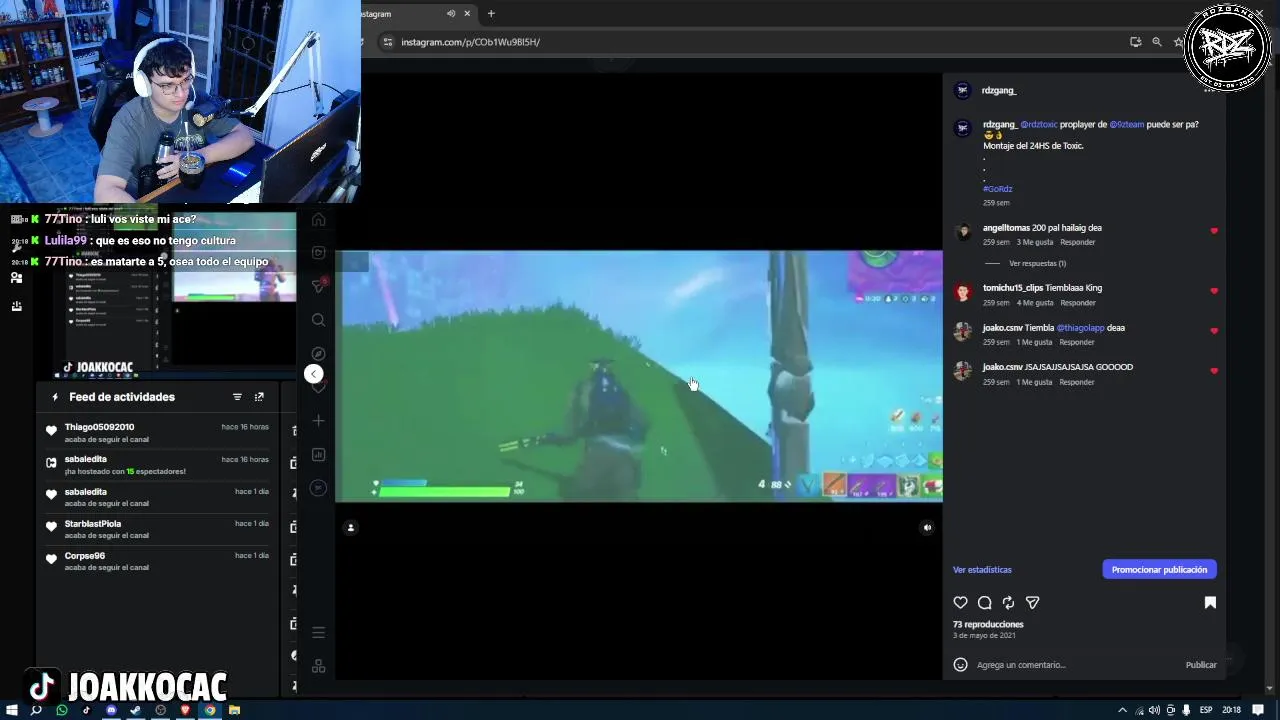Open File Explorer from the taskbar
The width and height of the screenshot is (1280, 720).
[x=234, y=710]
